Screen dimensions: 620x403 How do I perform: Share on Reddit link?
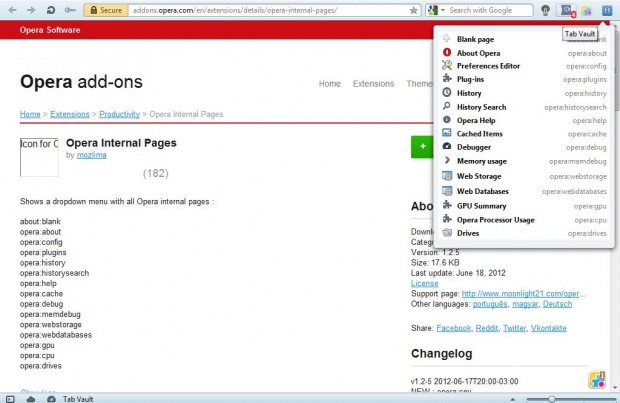[487, 328]
